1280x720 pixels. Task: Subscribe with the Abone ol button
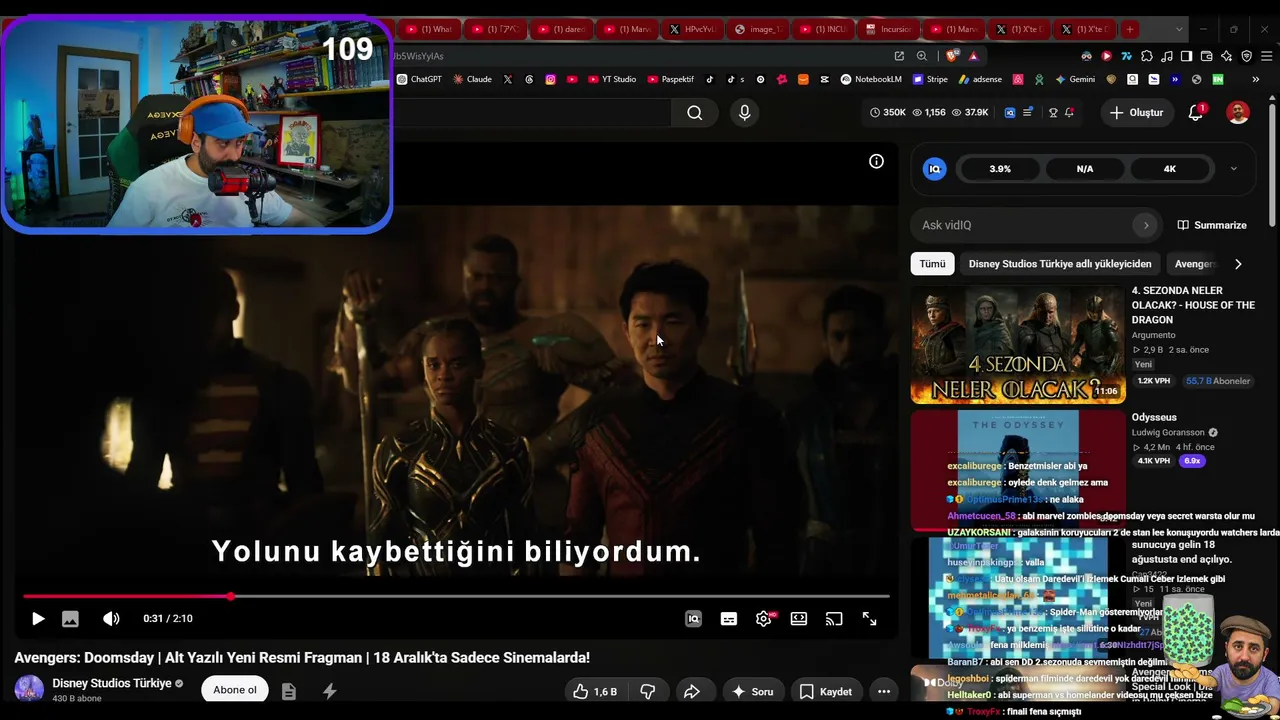235,690
